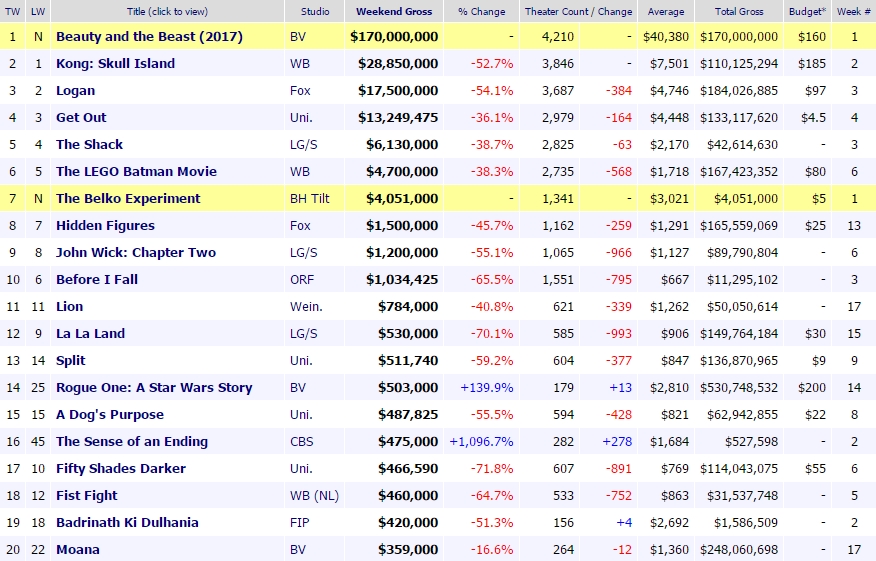Click studio Uni. in the Get Out row

(301, 117)
